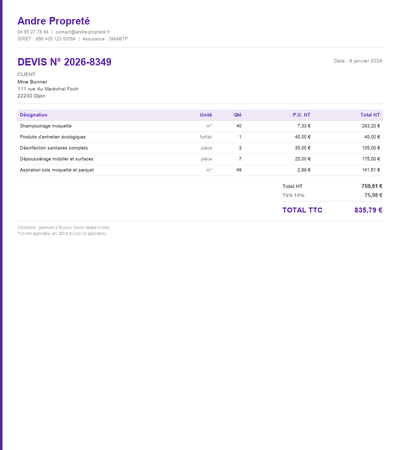Click the m² unit of Aspiration sols
This screenshot has height=450, width=400.
pyautogui.click(x=209, y=170)
